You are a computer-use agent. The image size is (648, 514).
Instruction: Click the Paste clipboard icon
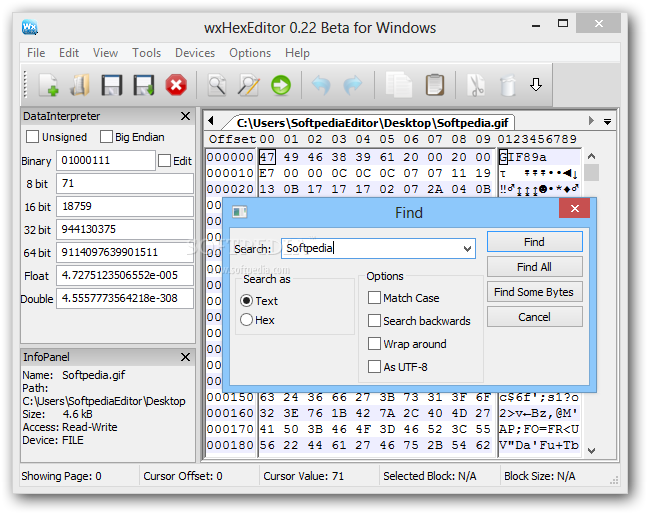[x=435, y=85]
